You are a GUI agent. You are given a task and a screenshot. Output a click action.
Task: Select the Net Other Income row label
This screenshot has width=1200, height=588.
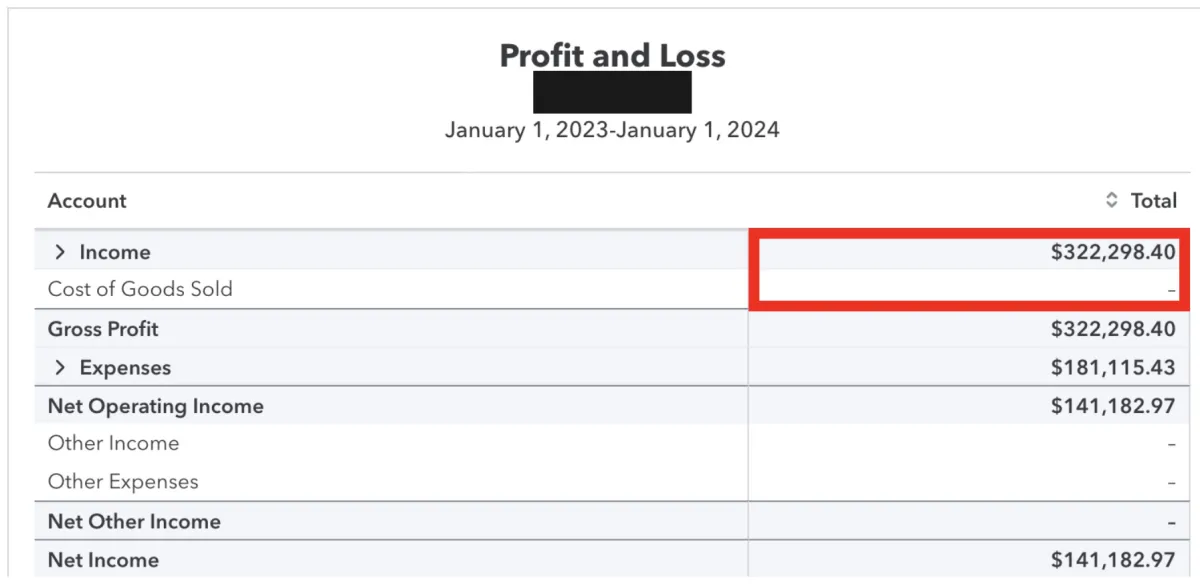tap(134, 521)
